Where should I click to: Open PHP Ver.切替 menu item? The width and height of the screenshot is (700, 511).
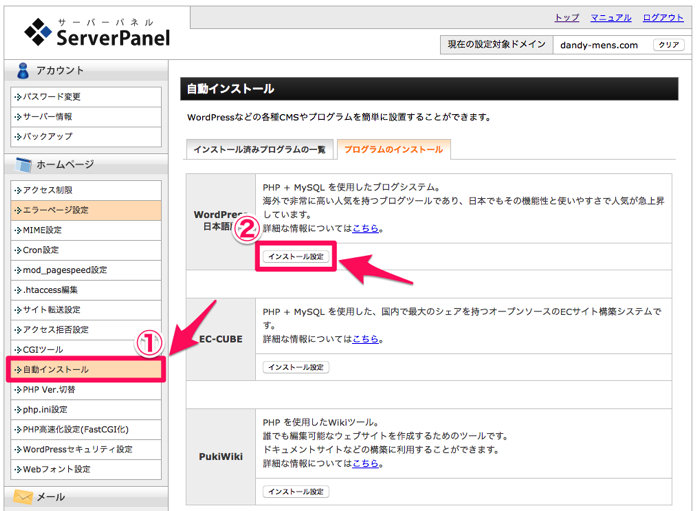pos(86,390)
